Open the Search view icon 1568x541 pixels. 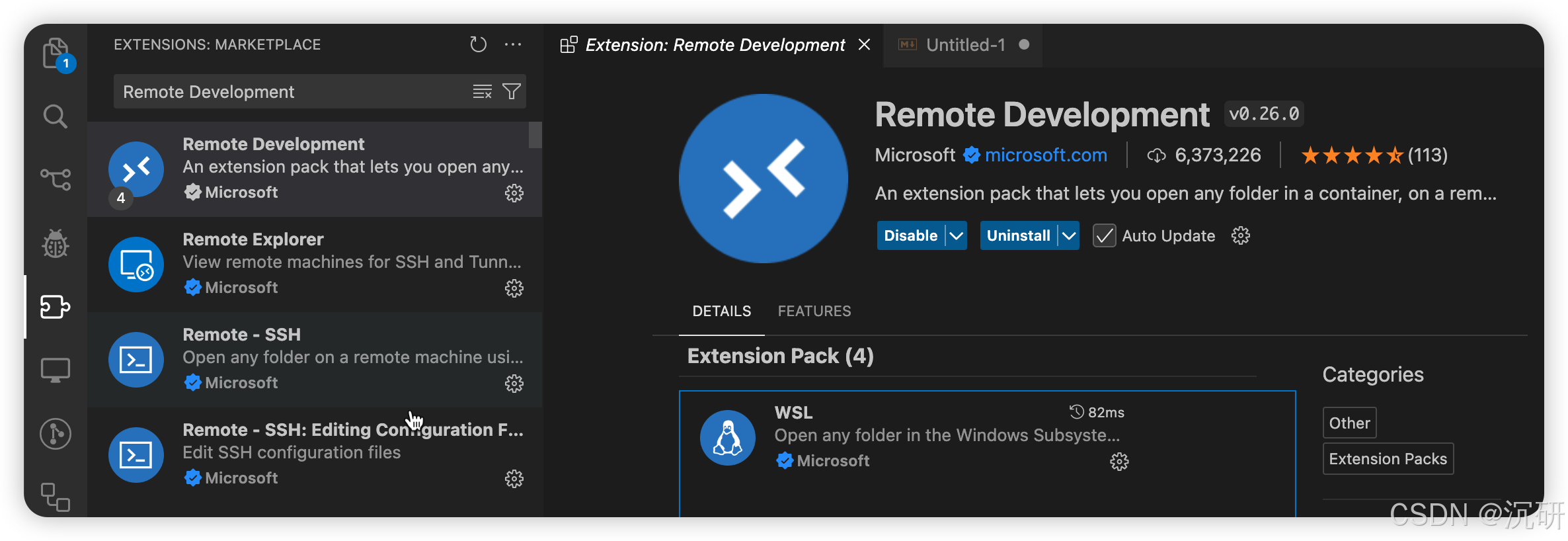point(56,116)
